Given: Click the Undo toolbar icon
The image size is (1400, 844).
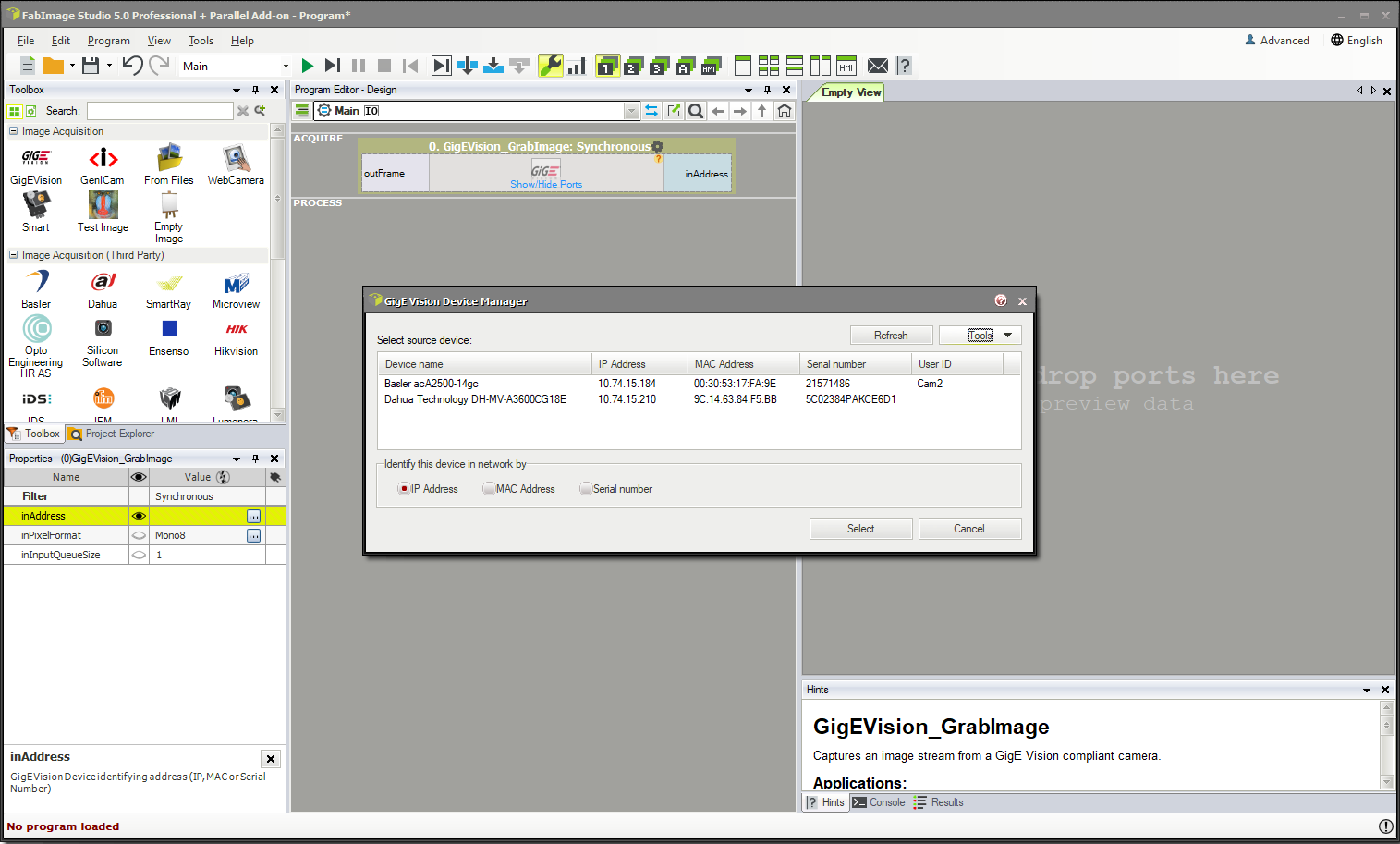Looking at the screenshot, I should 132,65.
